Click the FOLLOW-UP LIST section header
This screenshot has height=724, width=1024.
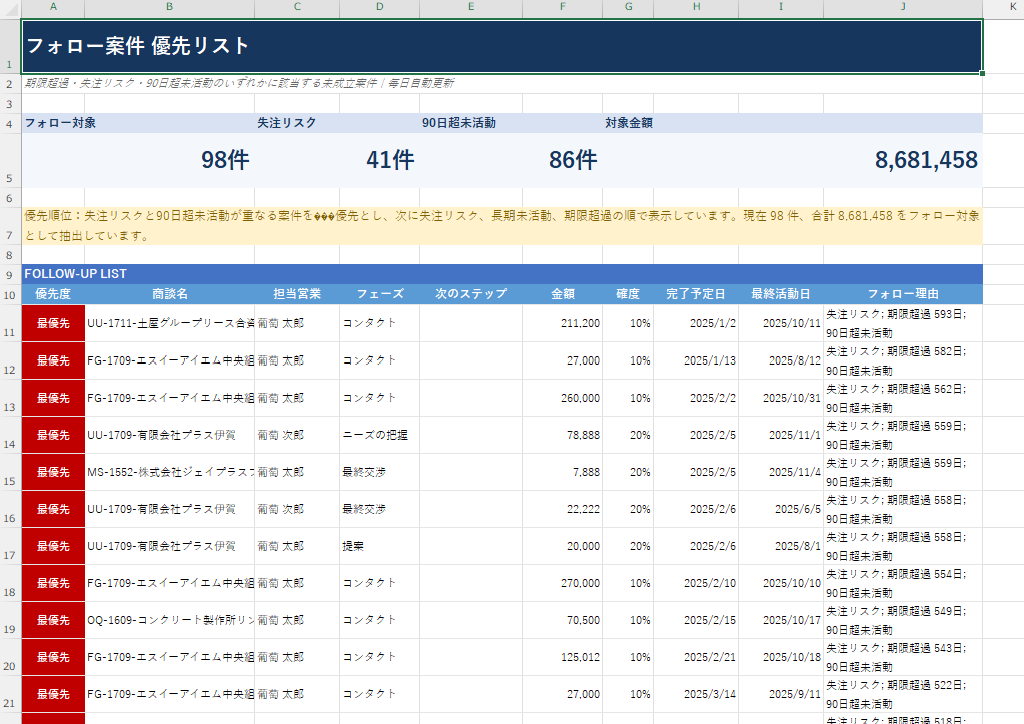tap(502, 274)
